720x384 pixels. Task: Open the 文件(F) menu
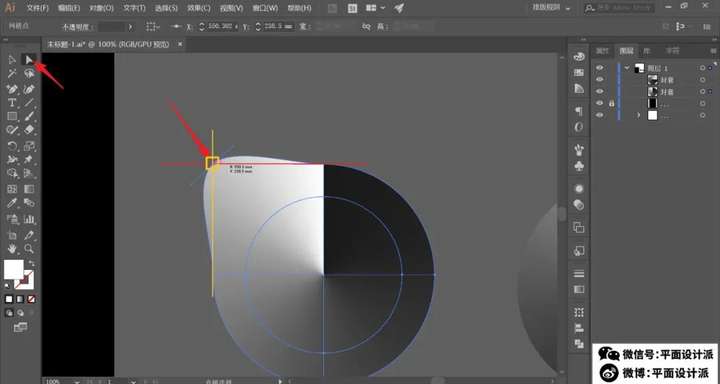tap(38, 8)
